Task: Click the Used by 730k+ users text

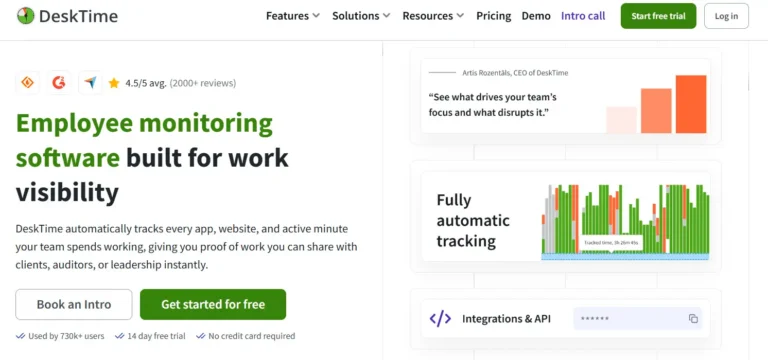Action: 66,336
